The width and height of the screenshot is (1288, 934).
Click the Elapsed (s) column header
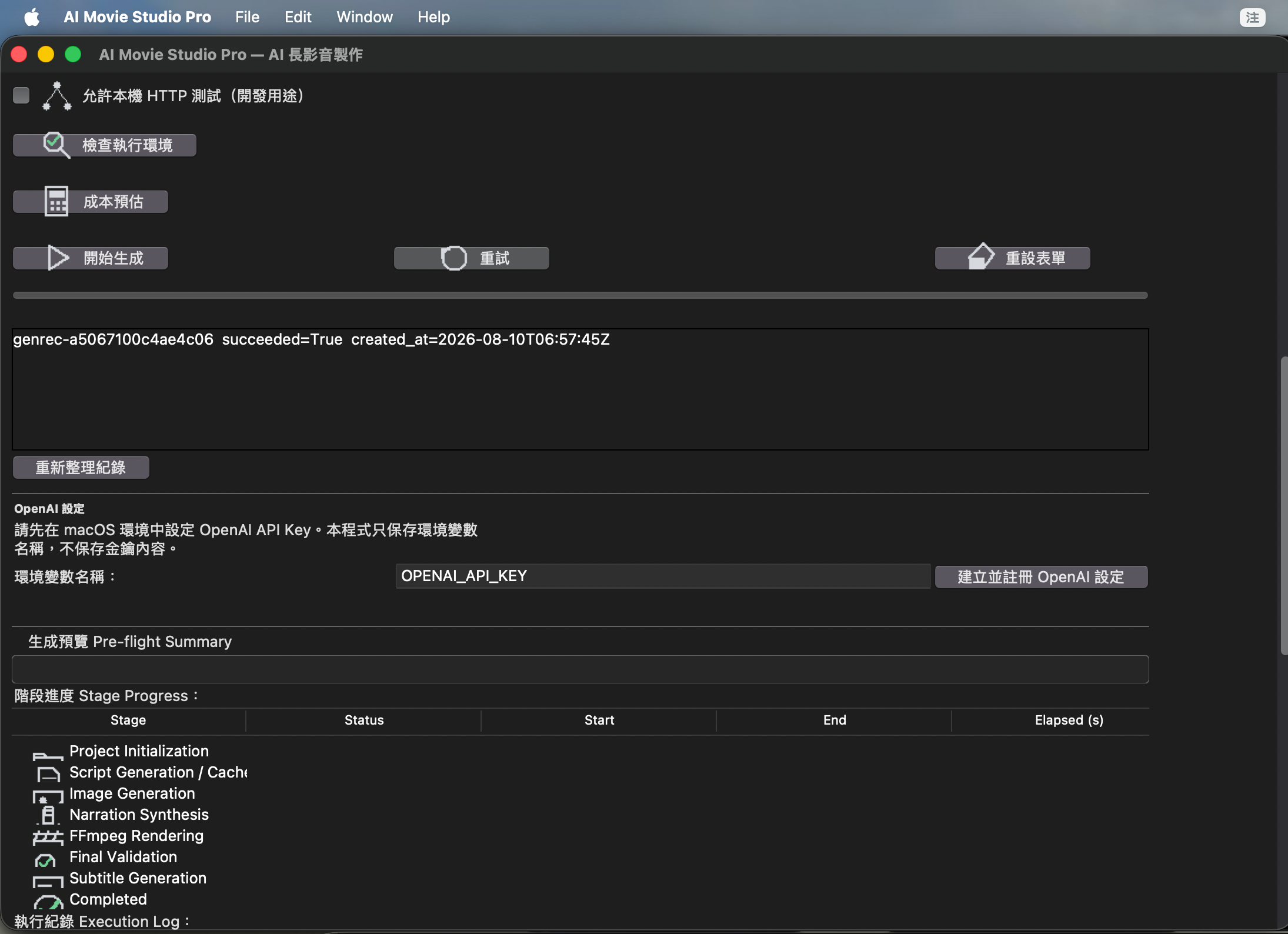pyautogui.click(x=1050, y=720)
